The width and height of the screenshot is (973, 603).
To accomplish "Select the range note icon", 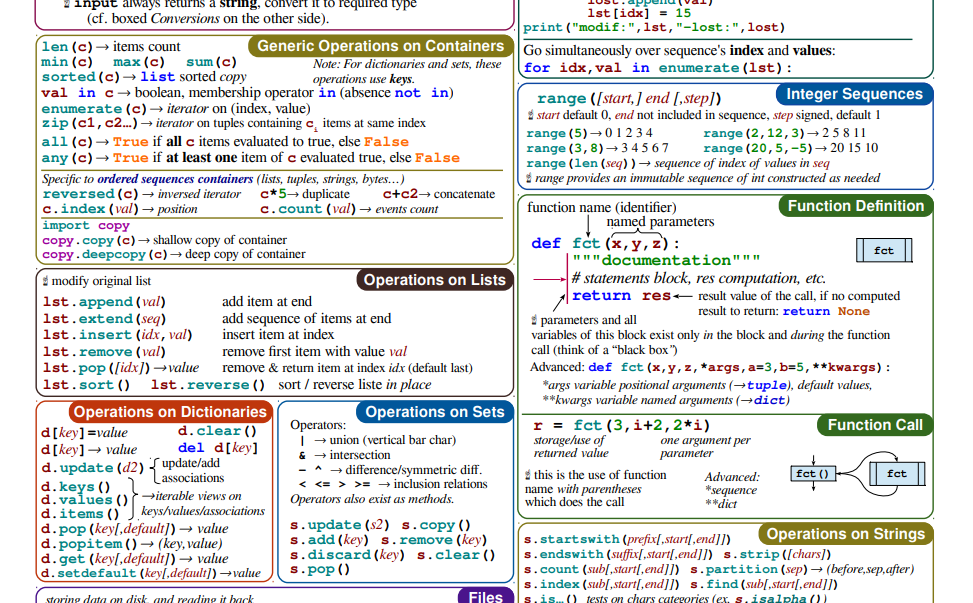I will [x=531, y=180].
